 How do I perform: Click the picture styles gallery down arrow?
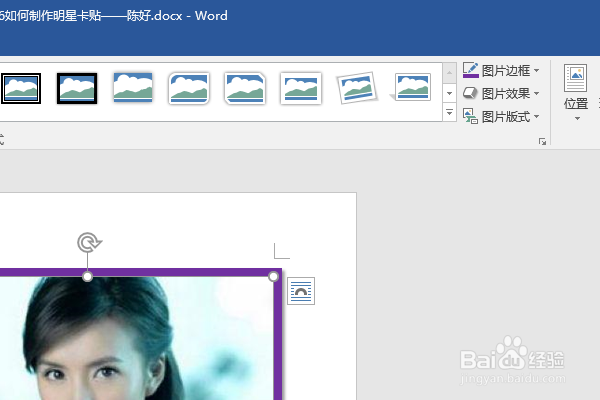click(450, 93)
